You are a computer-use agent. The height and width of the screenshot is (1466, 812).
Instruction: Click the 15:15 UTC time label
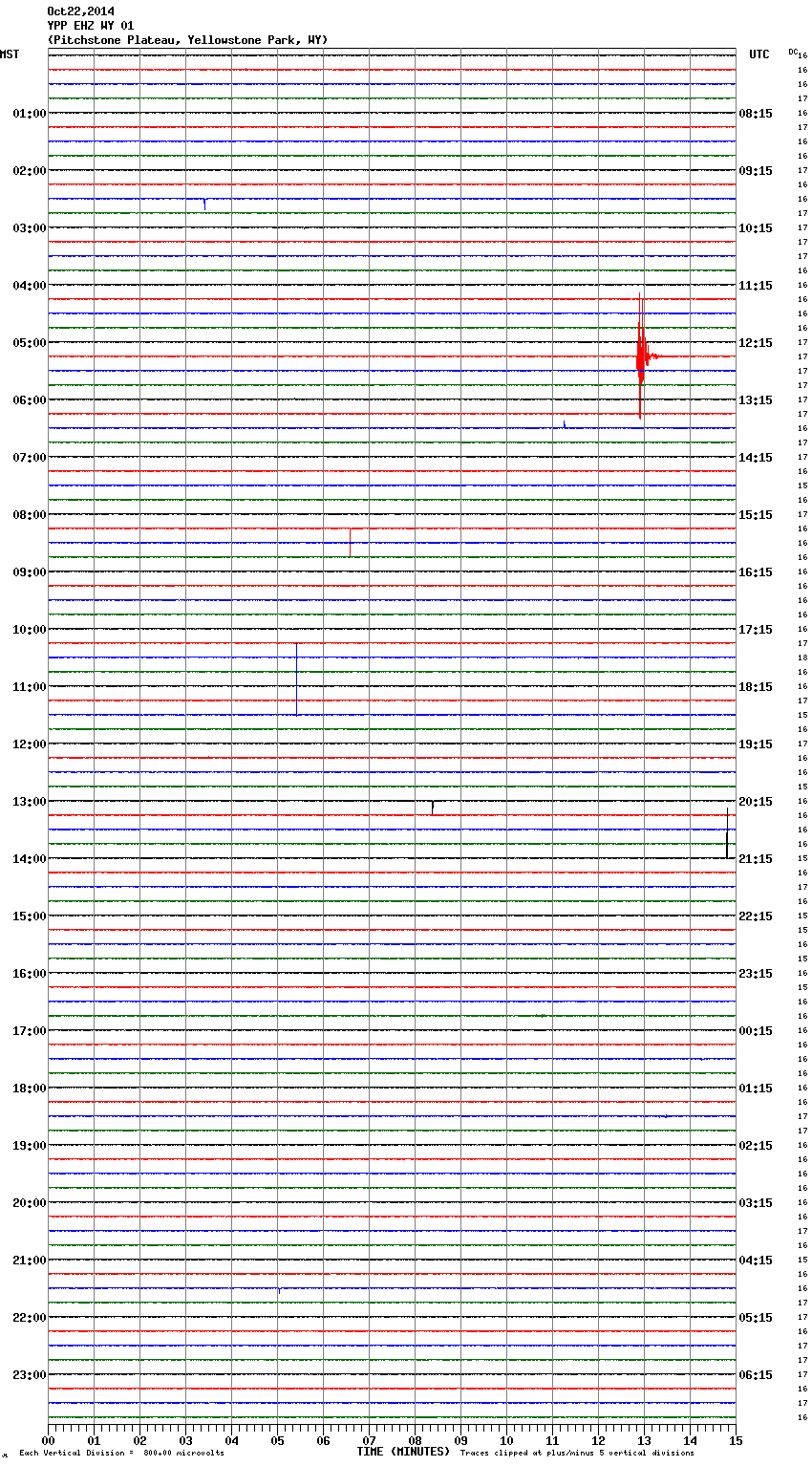click(756, 515)
